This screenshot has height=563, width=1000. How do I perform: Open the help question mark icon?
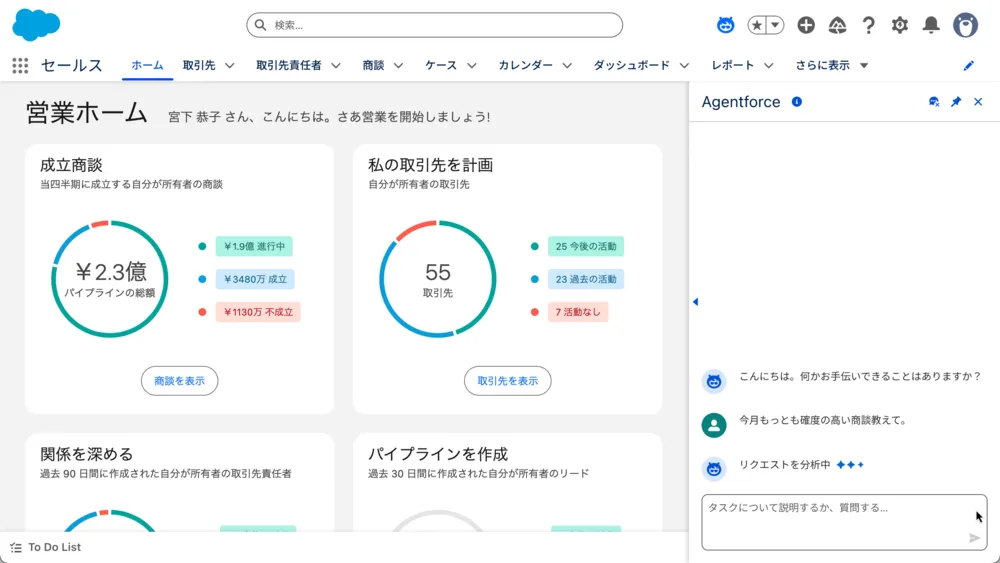[x=868, y=25]
